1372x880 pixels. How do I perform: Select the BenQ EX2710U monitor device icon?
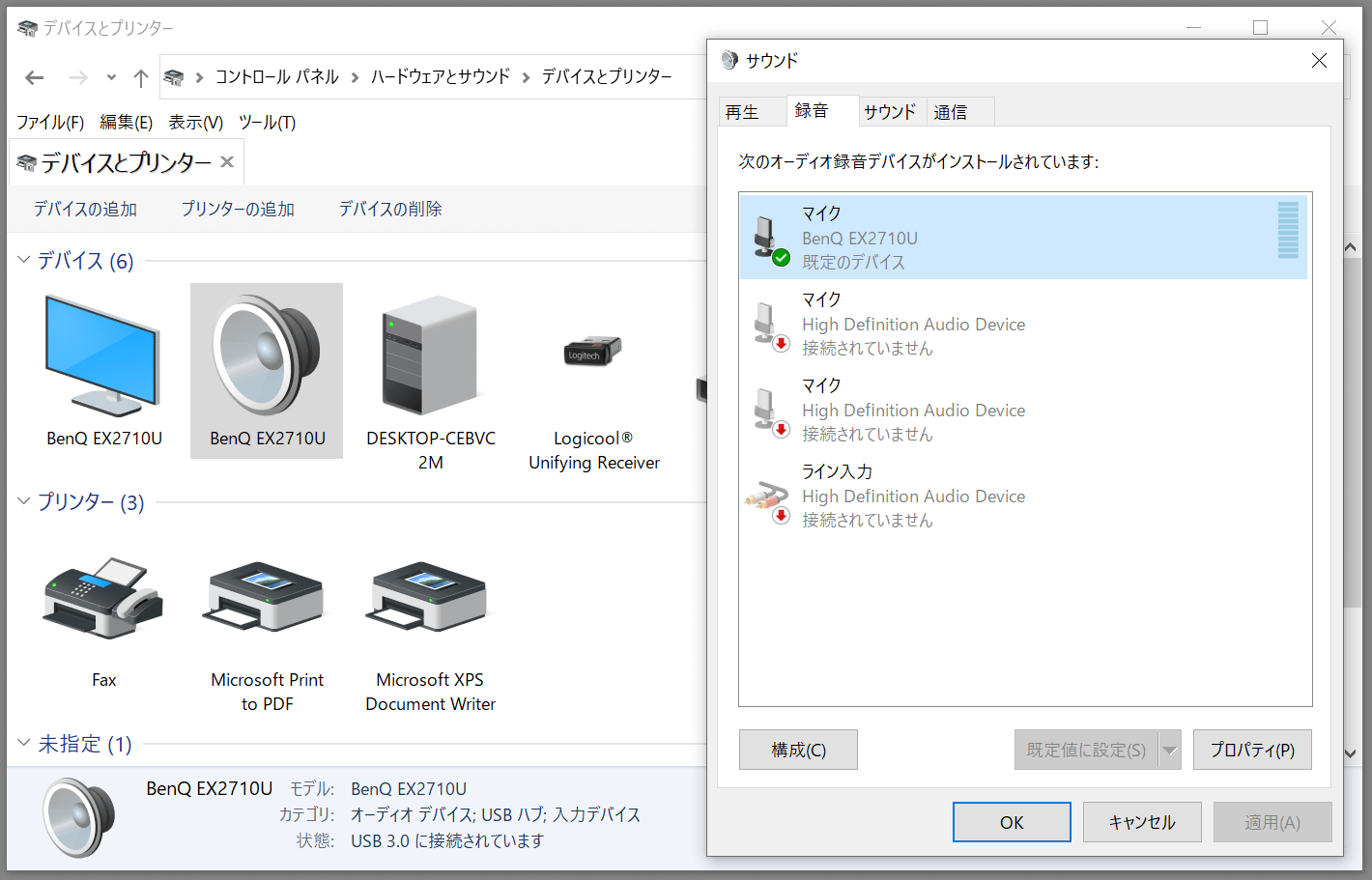point(102,355)
